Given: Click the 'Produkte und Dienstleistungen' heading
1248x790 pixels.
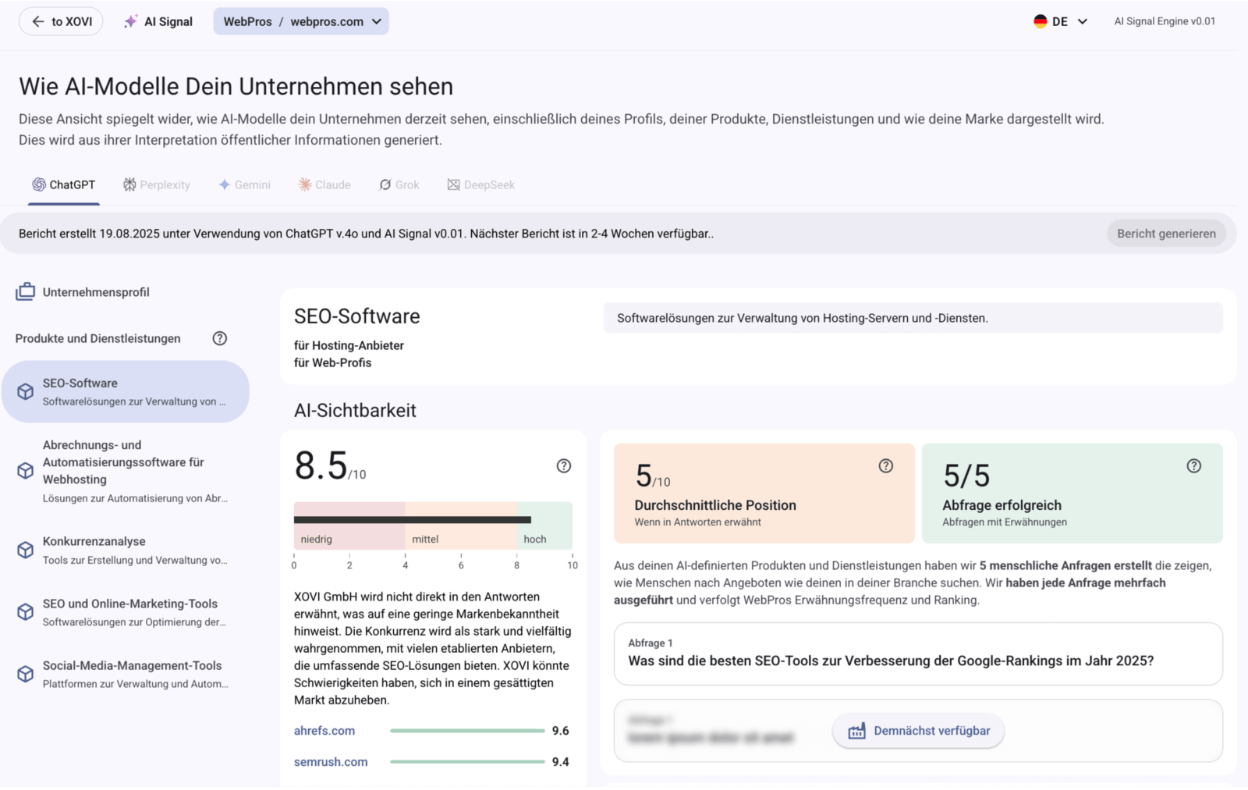Looking at the screenshot, I should (98, 339).
